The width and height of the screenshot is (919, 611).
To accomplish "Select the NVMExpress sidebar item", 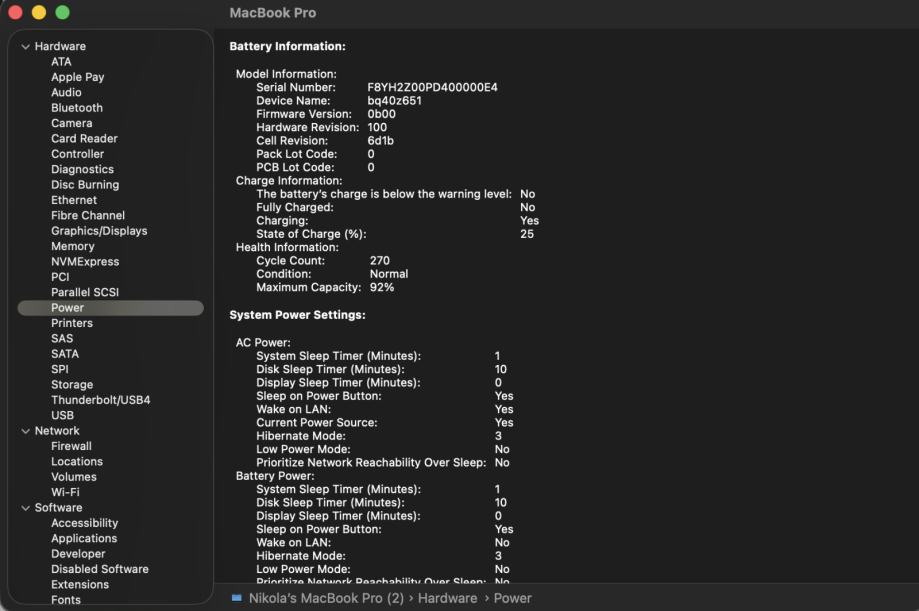I will point(85,262).
